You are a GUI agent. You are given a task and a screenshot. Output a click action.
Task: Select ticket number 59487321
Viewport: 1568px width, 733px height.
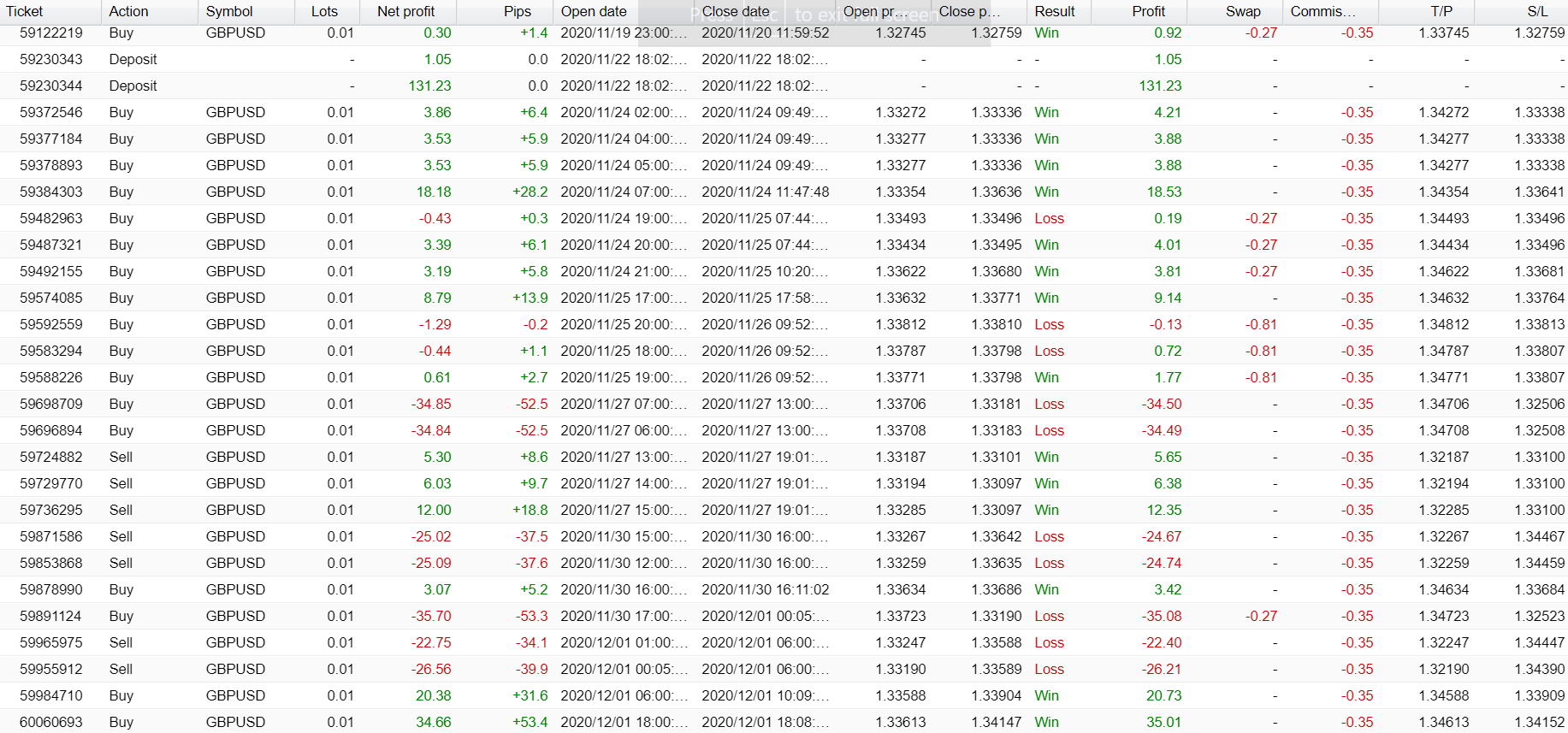51,245
